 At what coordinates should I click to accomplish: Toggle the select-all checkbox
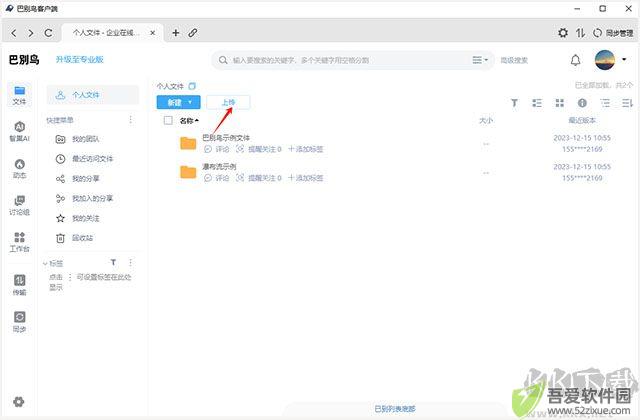tap(168, 120)
